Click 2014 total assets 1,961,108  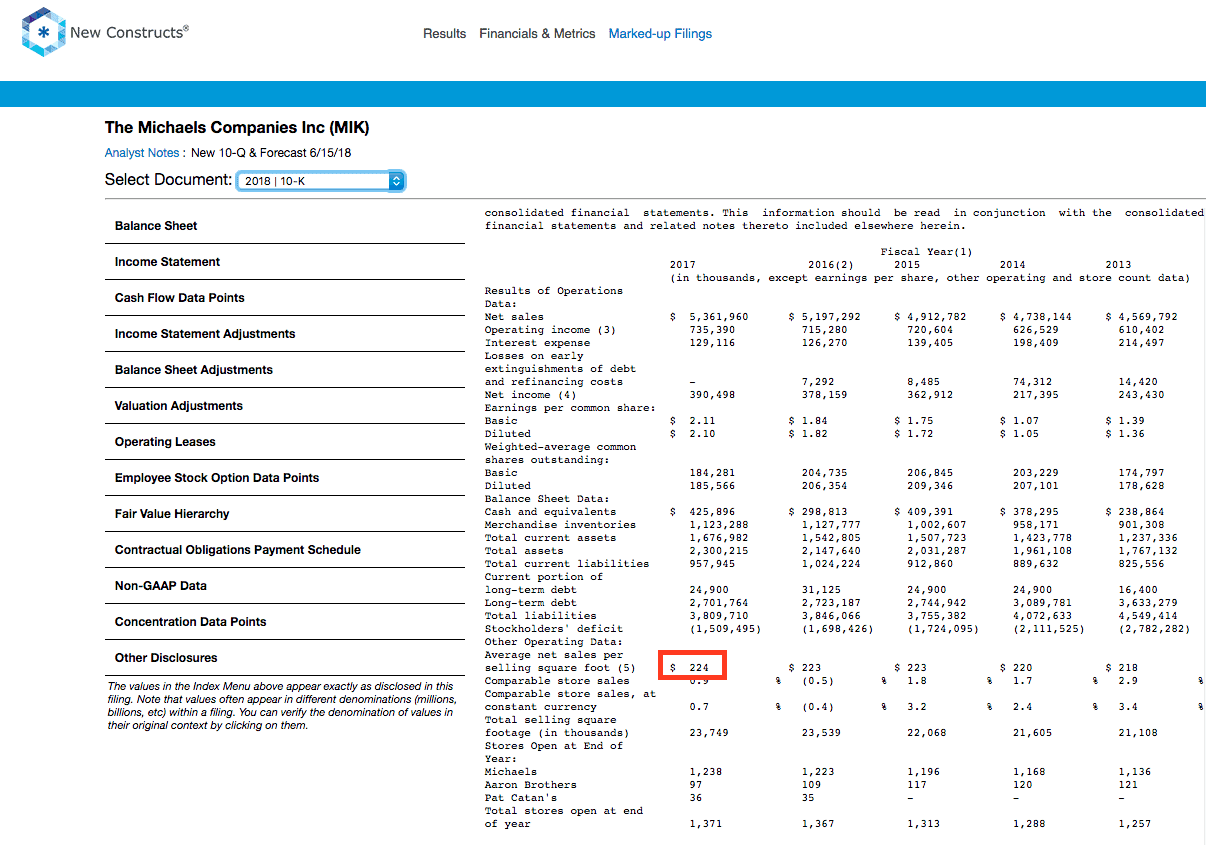1042,551
